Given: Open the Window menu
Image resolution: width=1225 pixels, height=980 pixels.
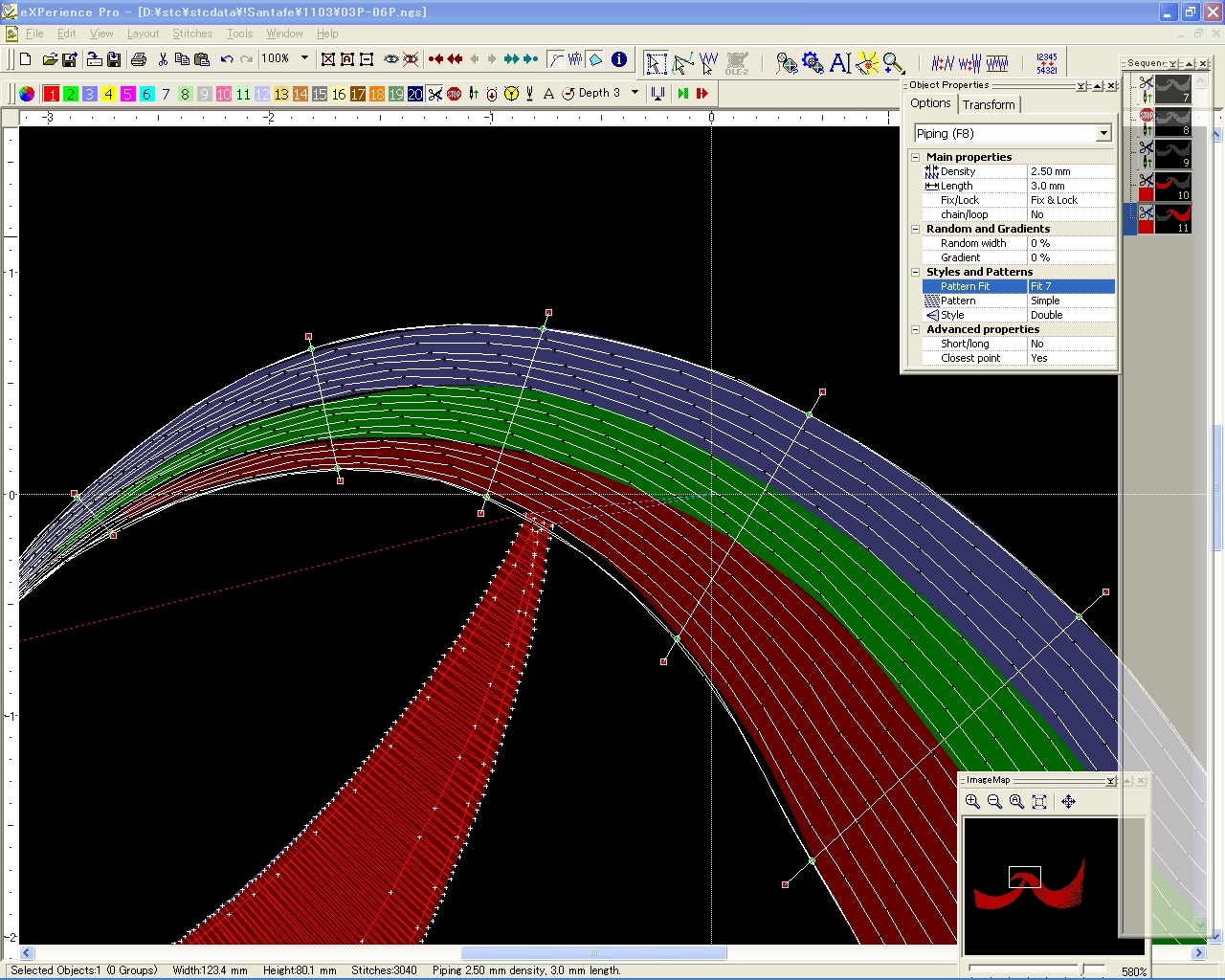Looking at the screenshot, I should click(284, 33).
